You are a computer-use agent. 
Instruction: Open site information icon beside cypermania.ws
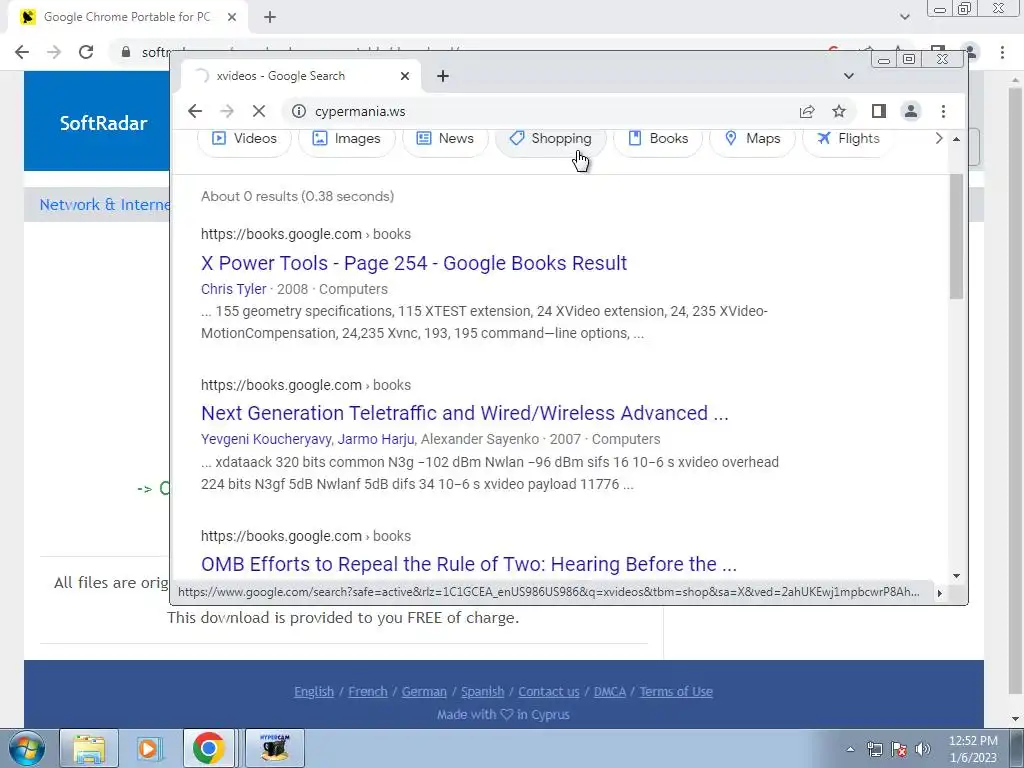click(x=298, y=111)
